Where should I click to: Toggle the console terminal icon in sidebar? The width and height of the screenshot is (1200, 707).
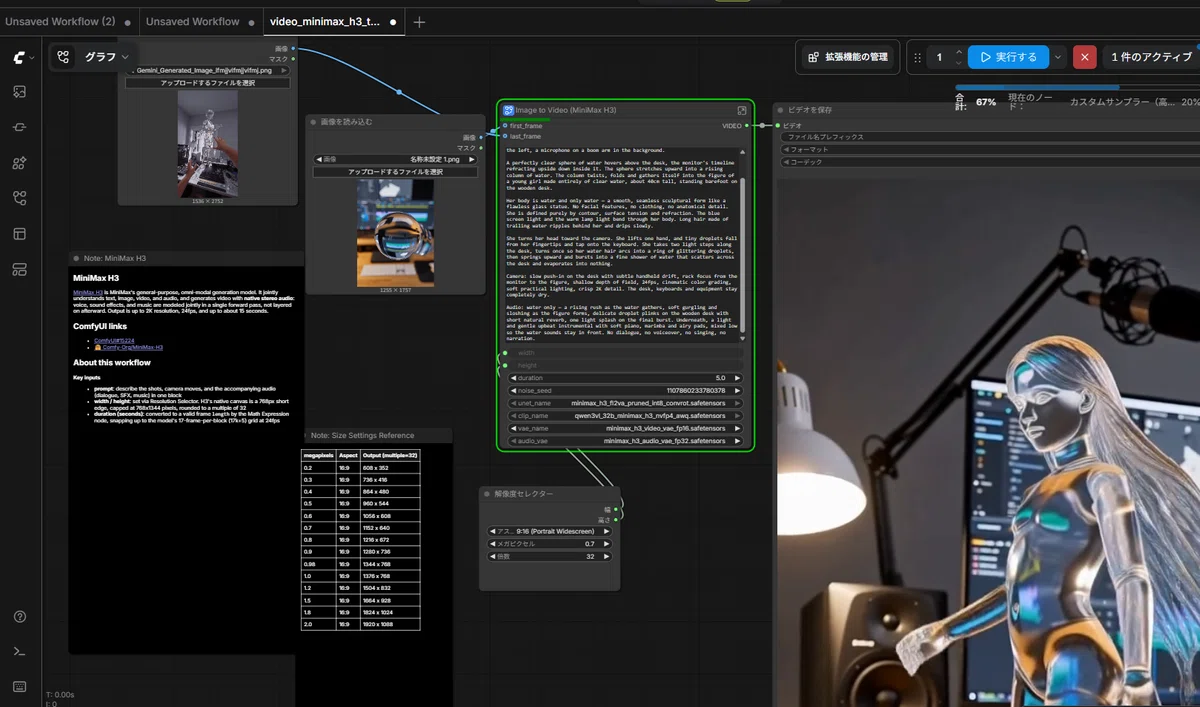[x=19, y=651]
